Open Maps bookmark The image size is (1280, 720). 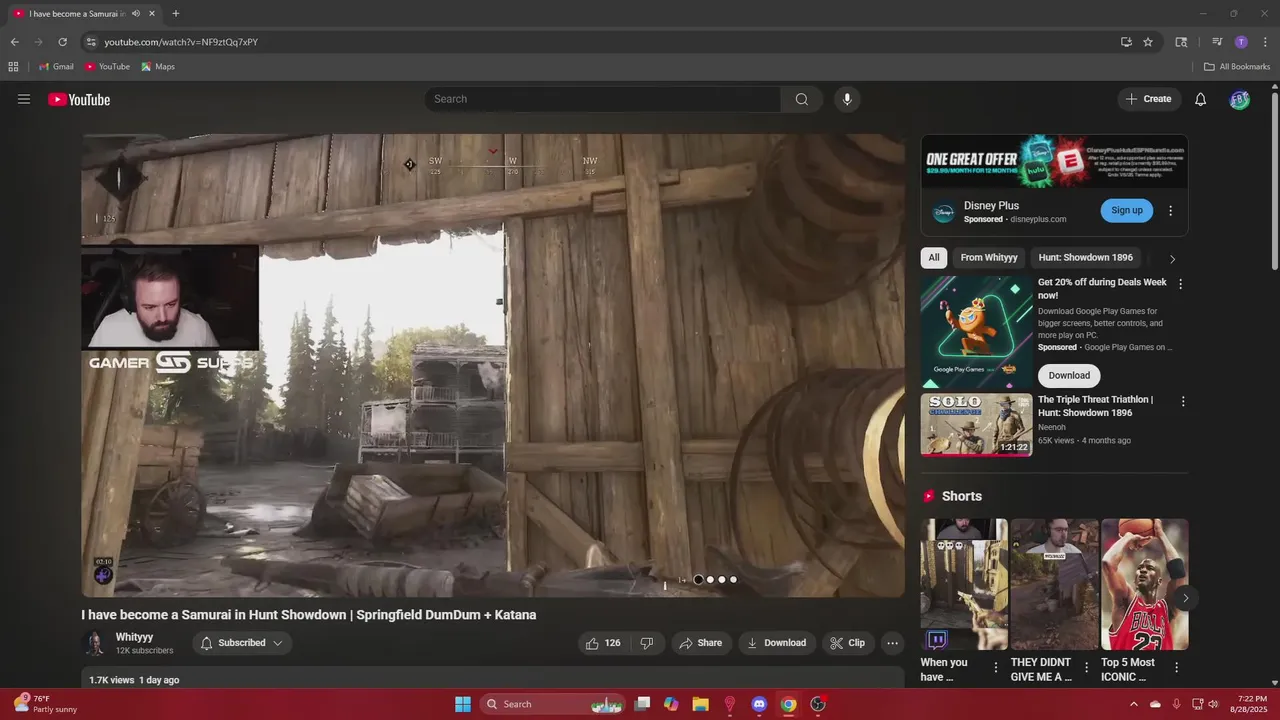[x=158, y=67]
